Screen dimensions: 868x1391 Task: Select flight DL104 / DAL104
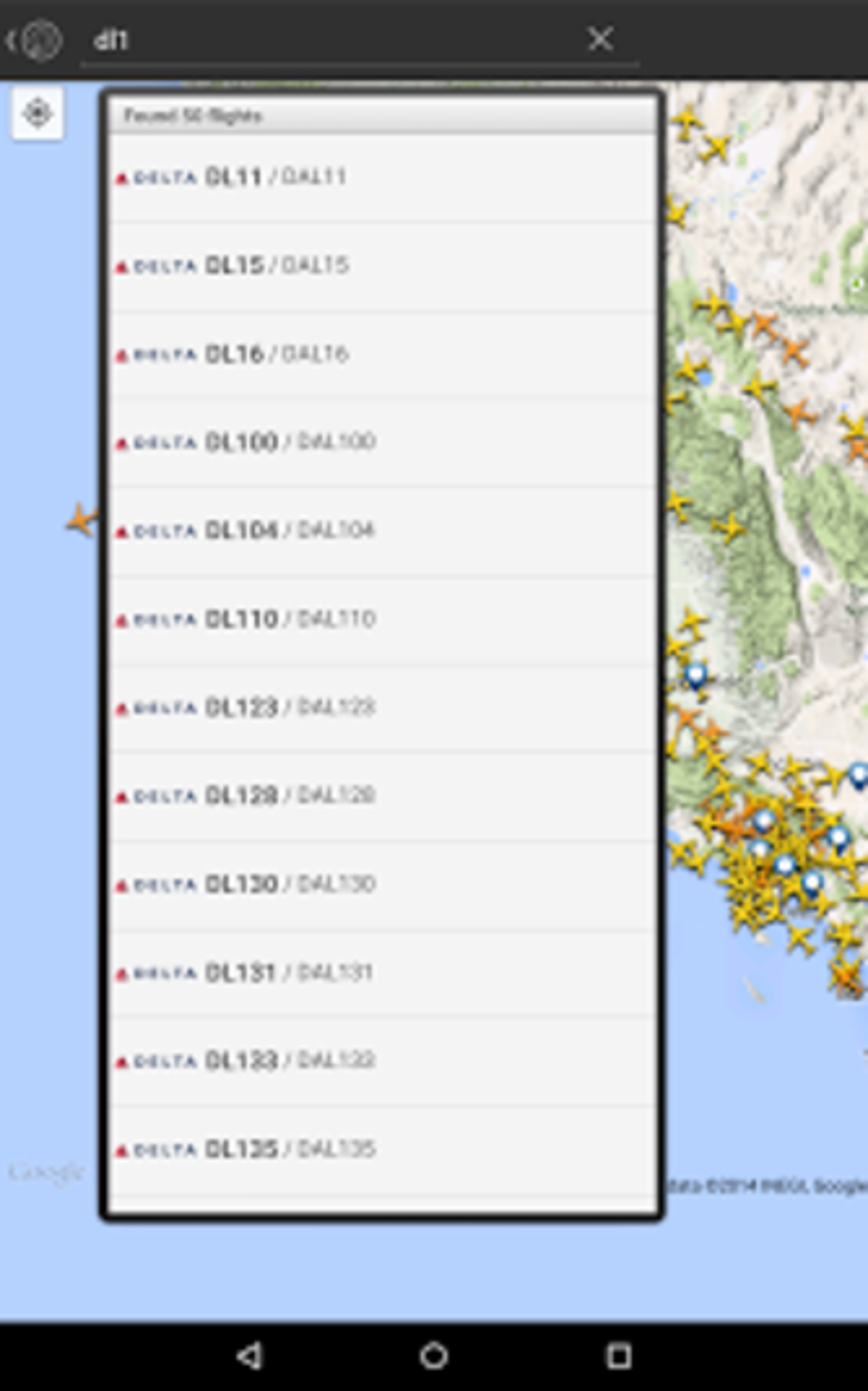(x=382, y=531)
